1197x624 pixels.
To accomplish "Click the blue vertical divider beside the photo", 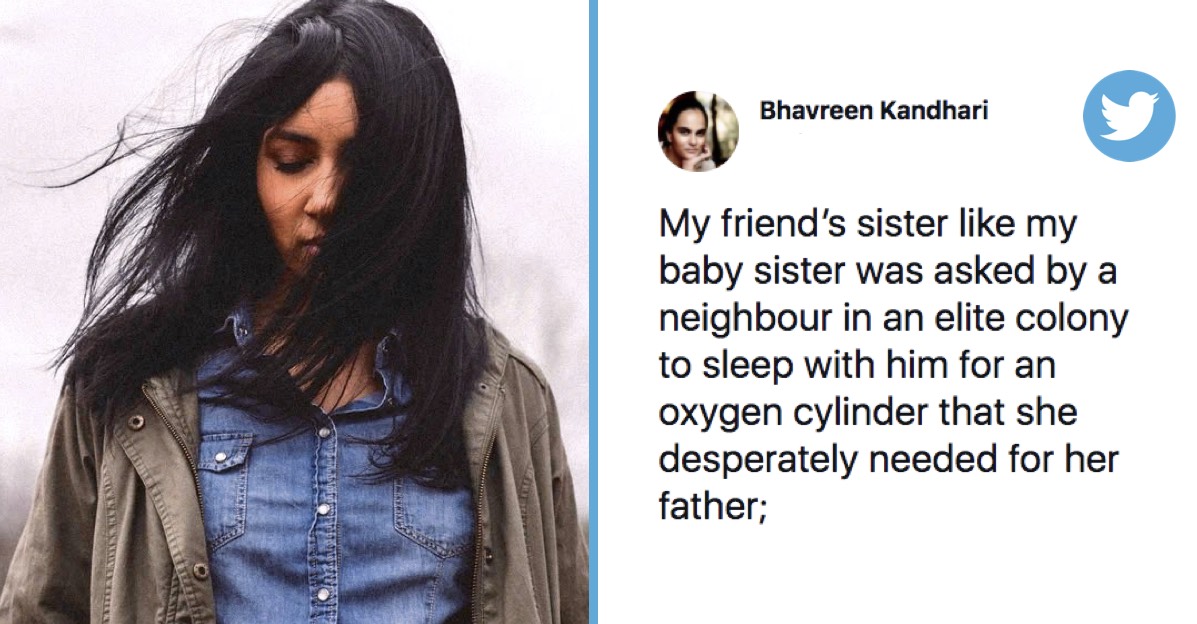I will point(593,312).
